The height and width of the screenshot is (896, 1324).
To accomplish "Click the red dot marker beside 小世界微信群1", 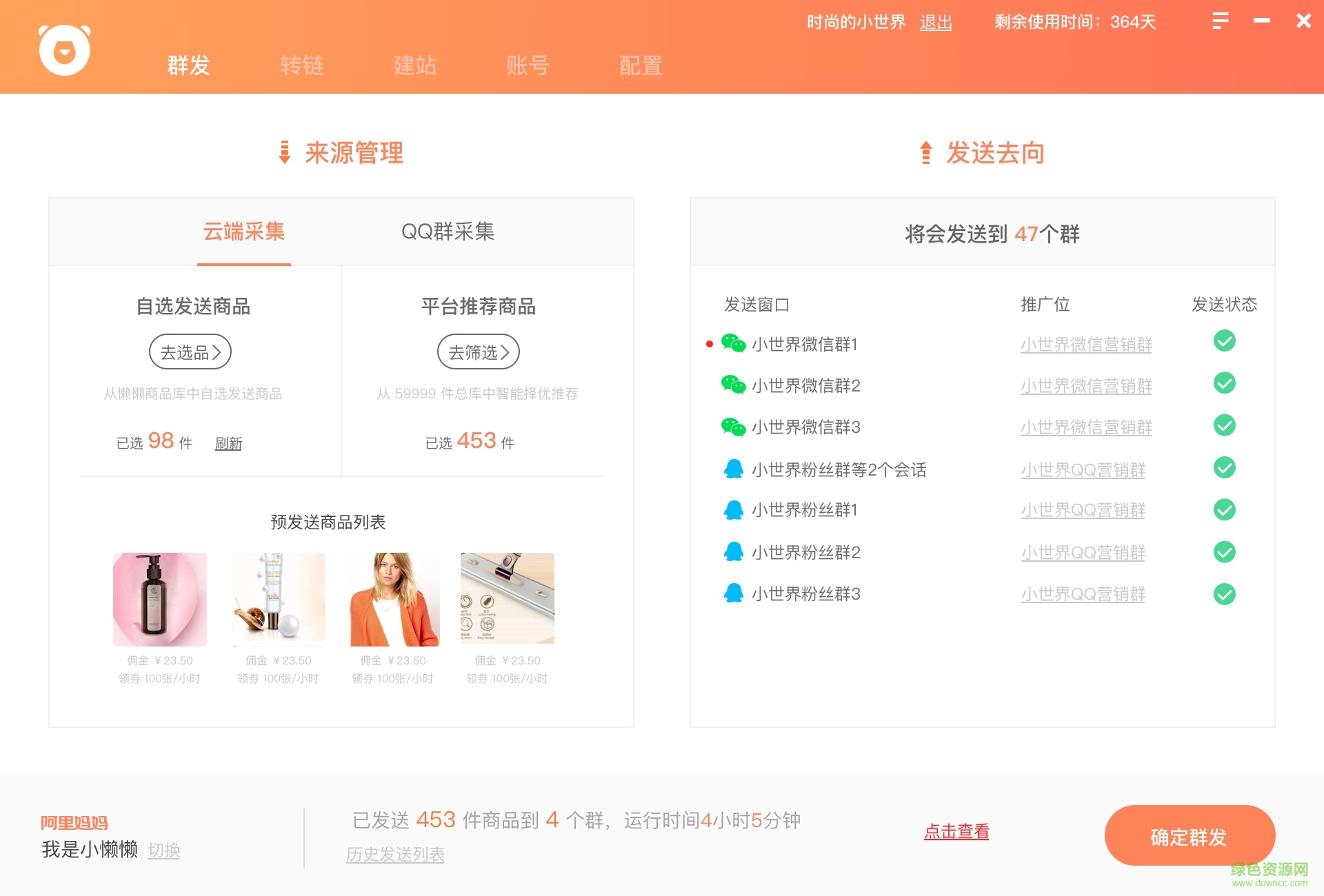I will coord(710,345).
